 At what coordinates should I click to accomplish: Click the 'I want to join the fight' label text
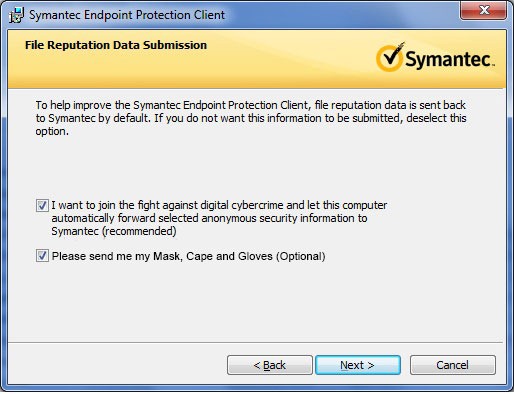(219, 218)
